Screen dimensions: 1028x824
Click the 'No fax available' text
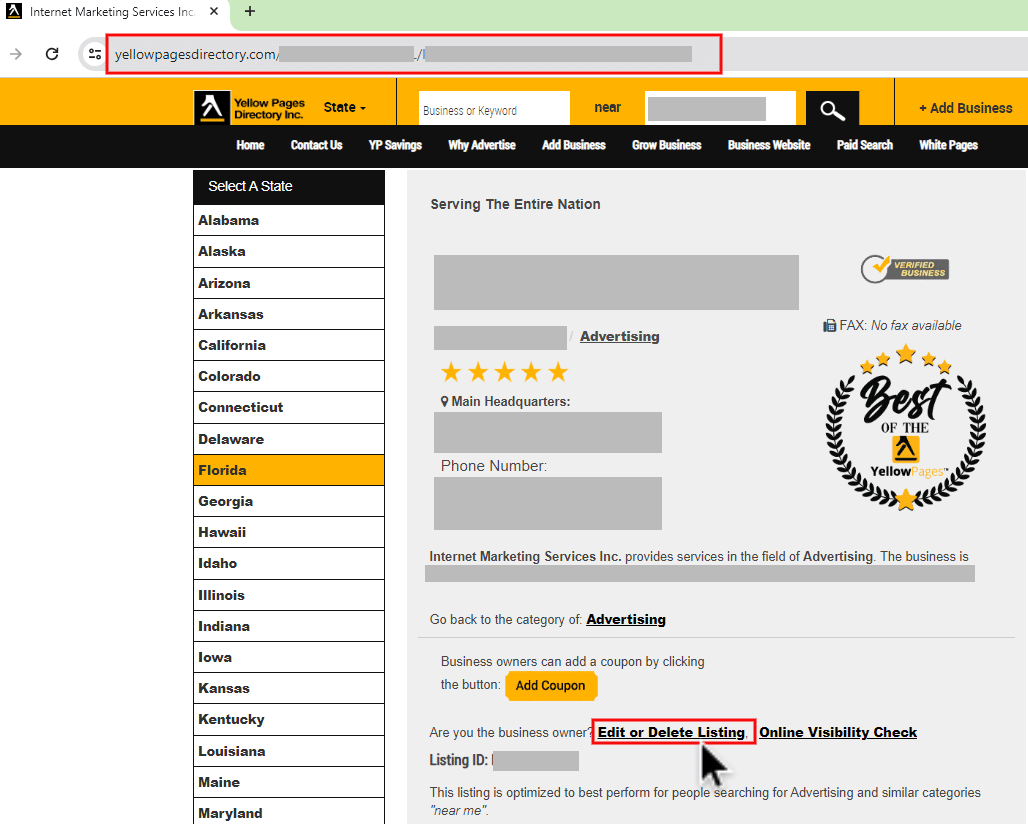916,326
